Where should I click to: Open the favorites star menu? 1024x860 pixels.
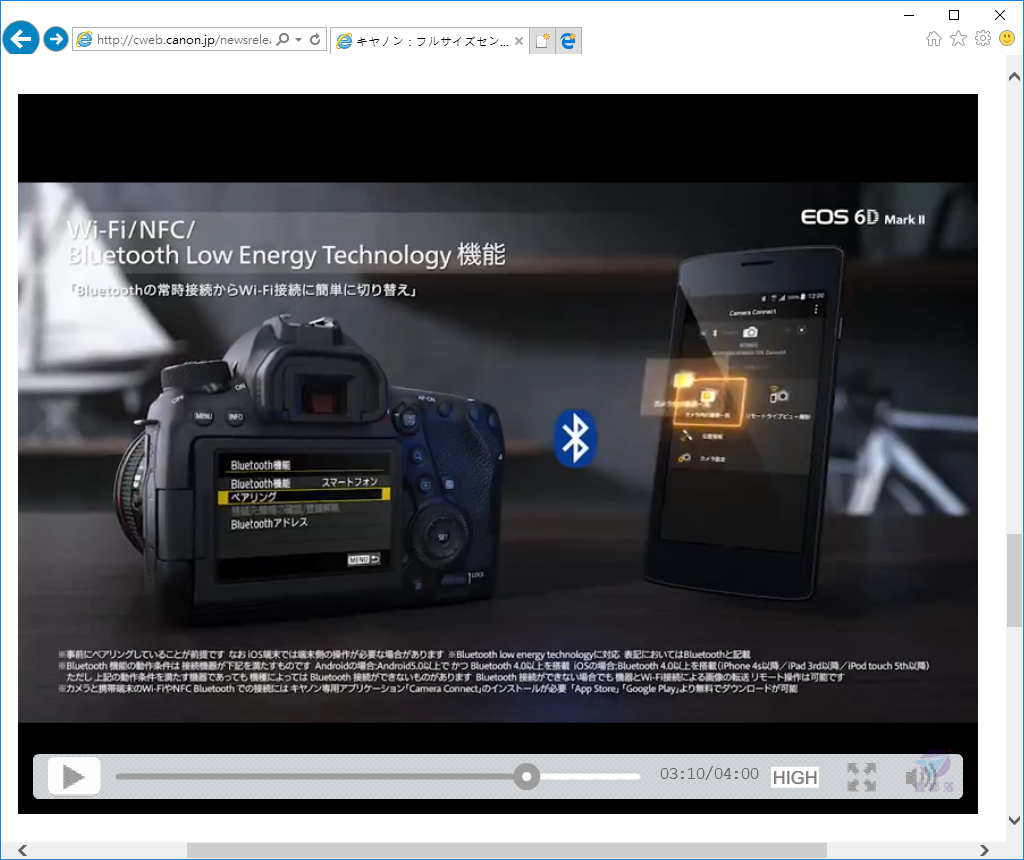pos(958,39)
